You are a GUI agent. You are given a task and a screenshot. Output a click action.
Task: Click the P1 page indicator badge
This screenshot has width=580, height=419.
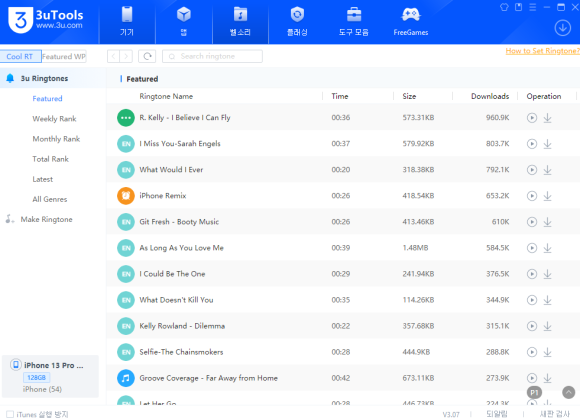tap(534, 393)
